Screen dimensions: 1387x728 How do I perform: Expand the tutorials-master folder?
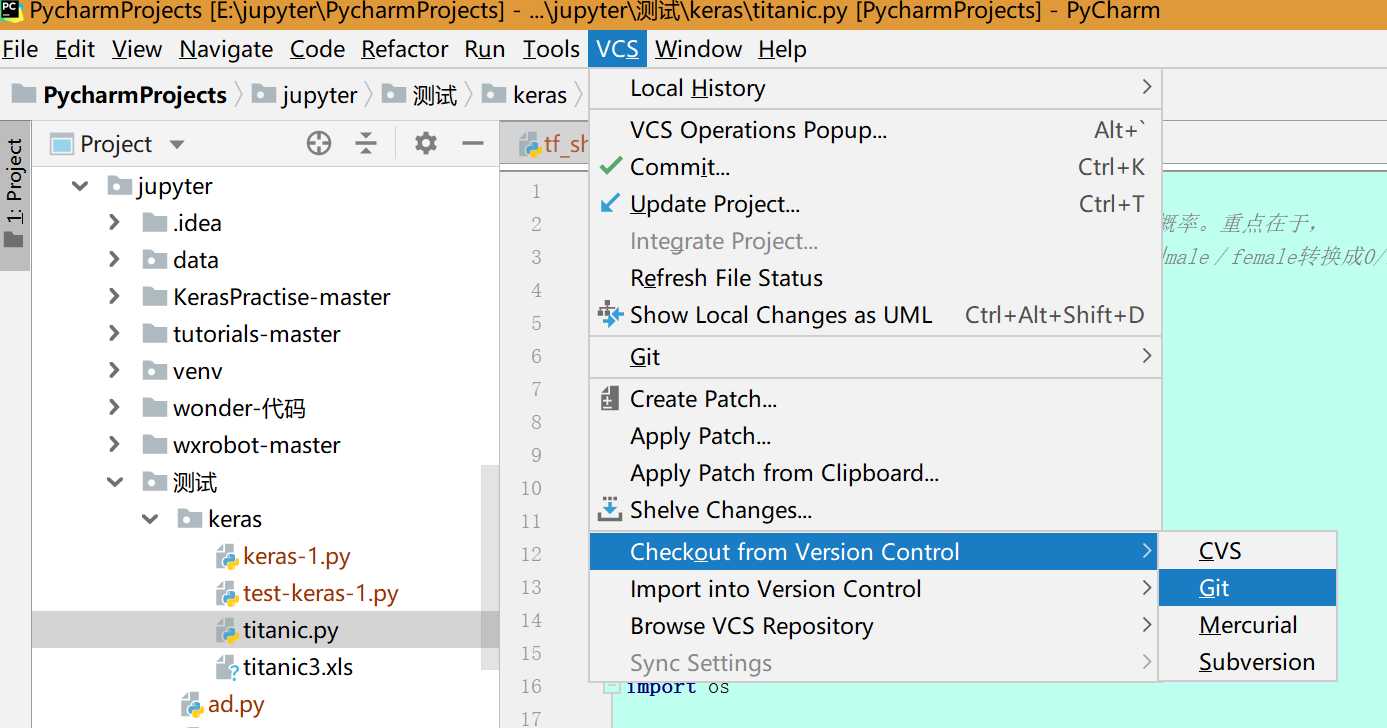115,334
